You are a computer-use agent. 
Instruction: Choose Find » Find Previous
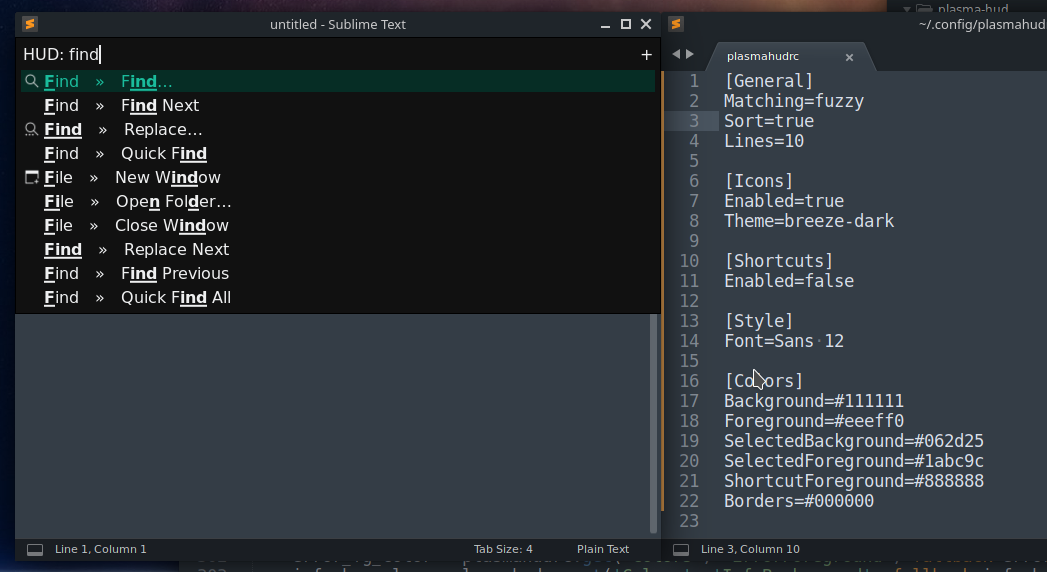click(x=338, y=274)
